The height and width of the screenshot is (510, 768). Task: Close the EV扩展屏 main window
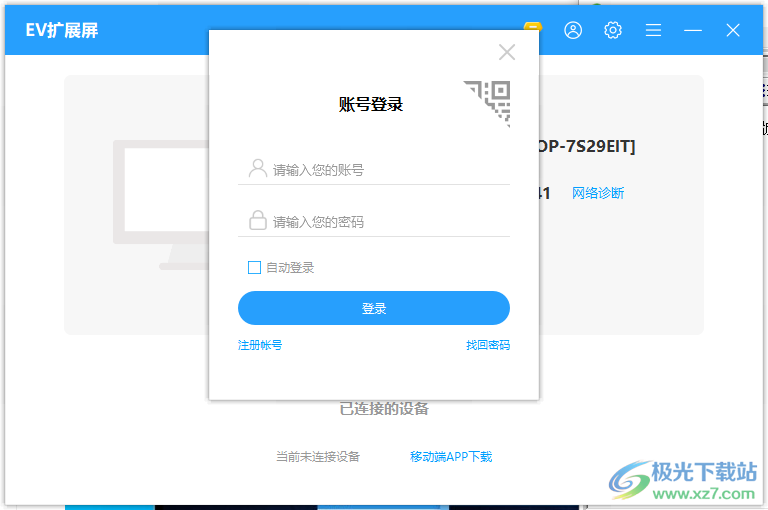(733, 30)
